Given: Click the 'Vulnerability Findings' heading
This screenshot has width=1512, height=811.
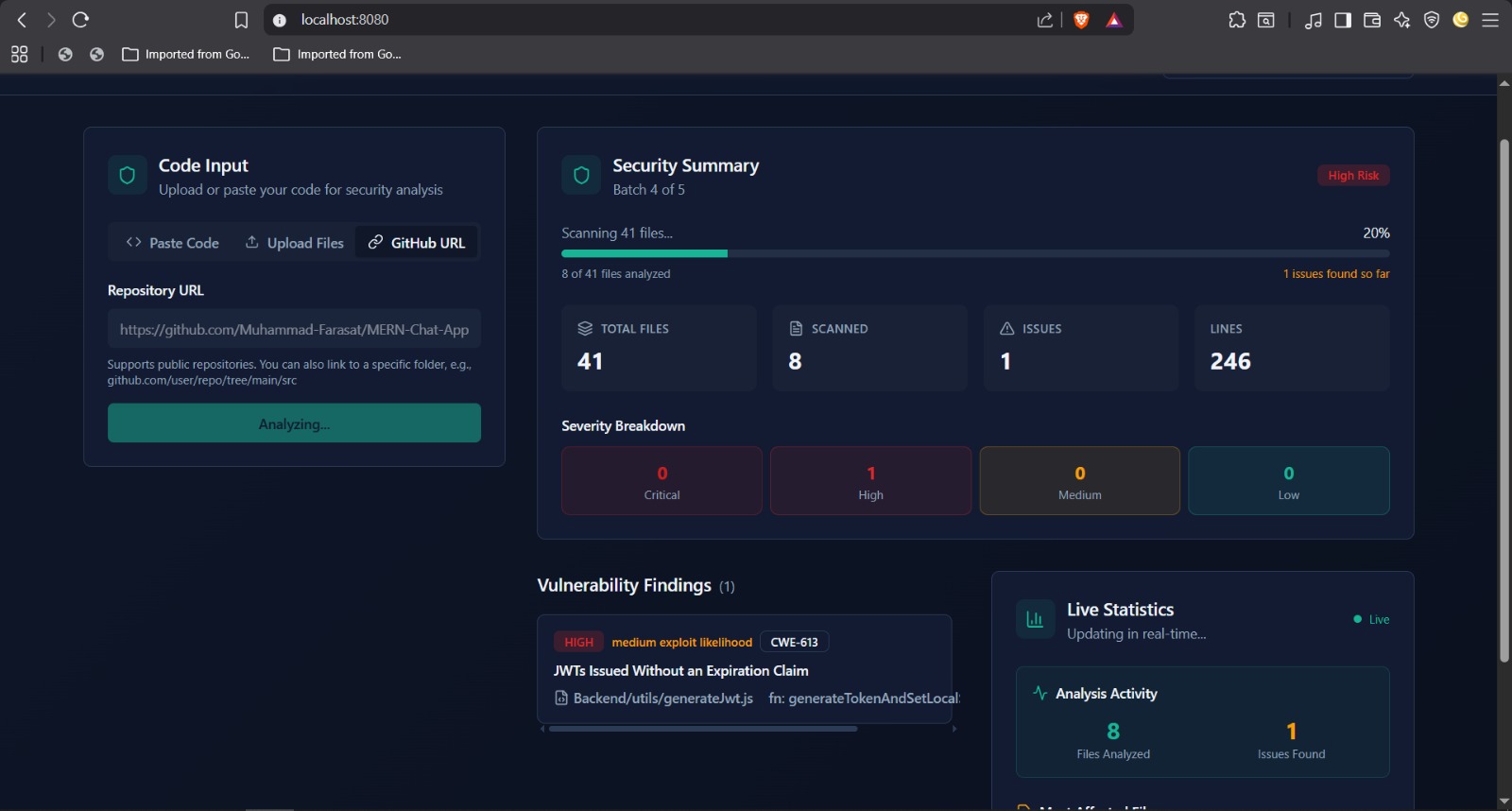Looking at the screenshot, I should (x=624, y=585).
